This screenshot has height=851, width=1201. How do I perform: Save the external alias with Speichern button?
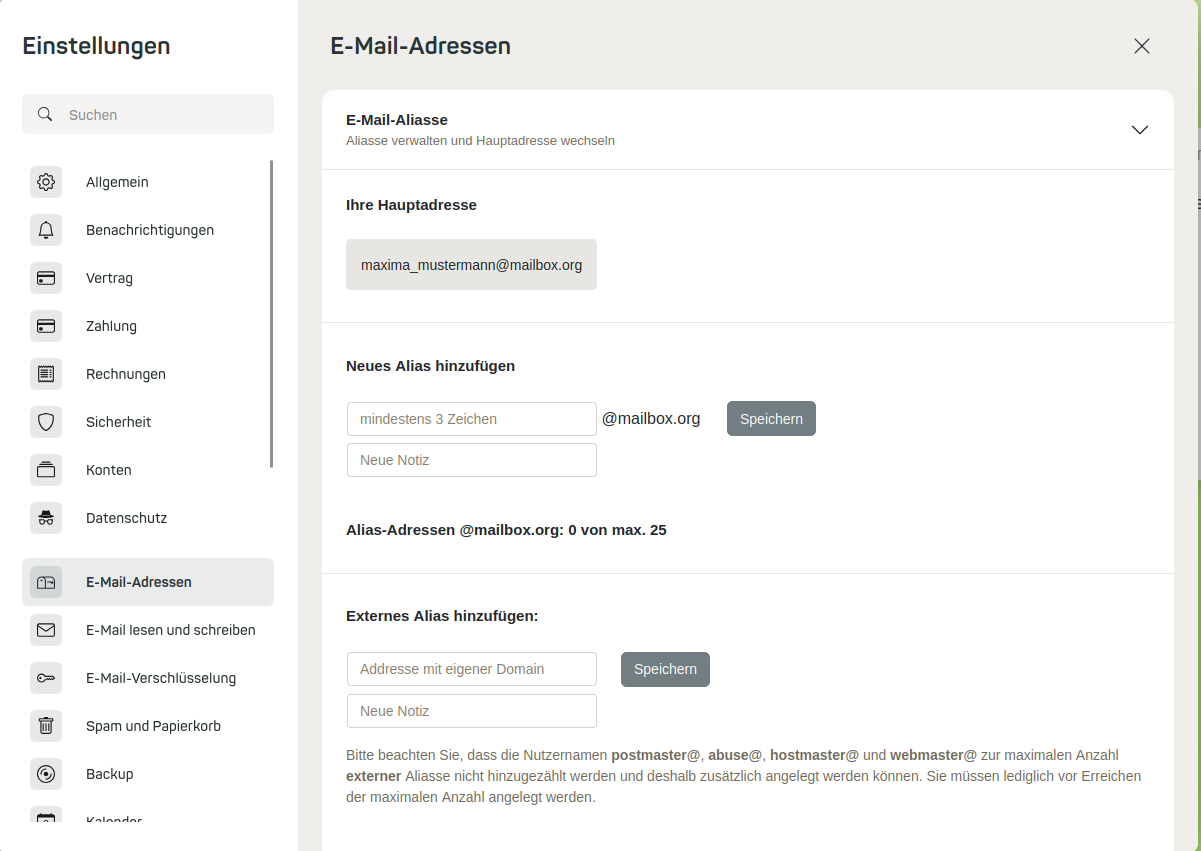[x=665, y=669]
